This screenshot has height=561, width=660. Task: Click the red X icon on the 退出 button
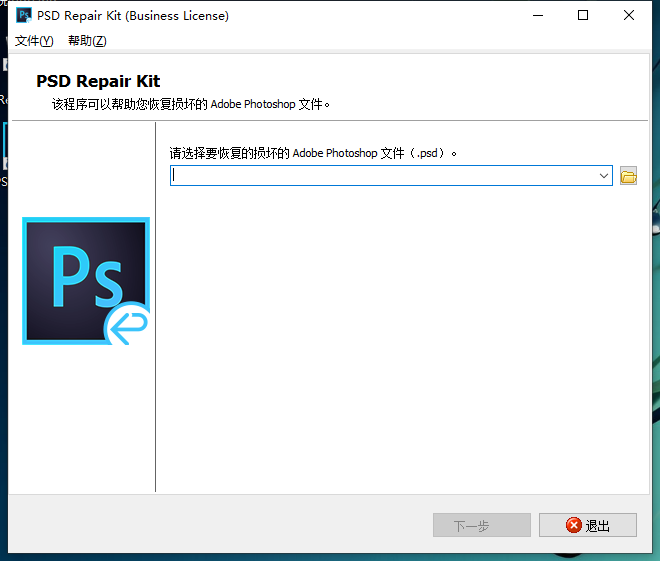(x=573, y=525)
